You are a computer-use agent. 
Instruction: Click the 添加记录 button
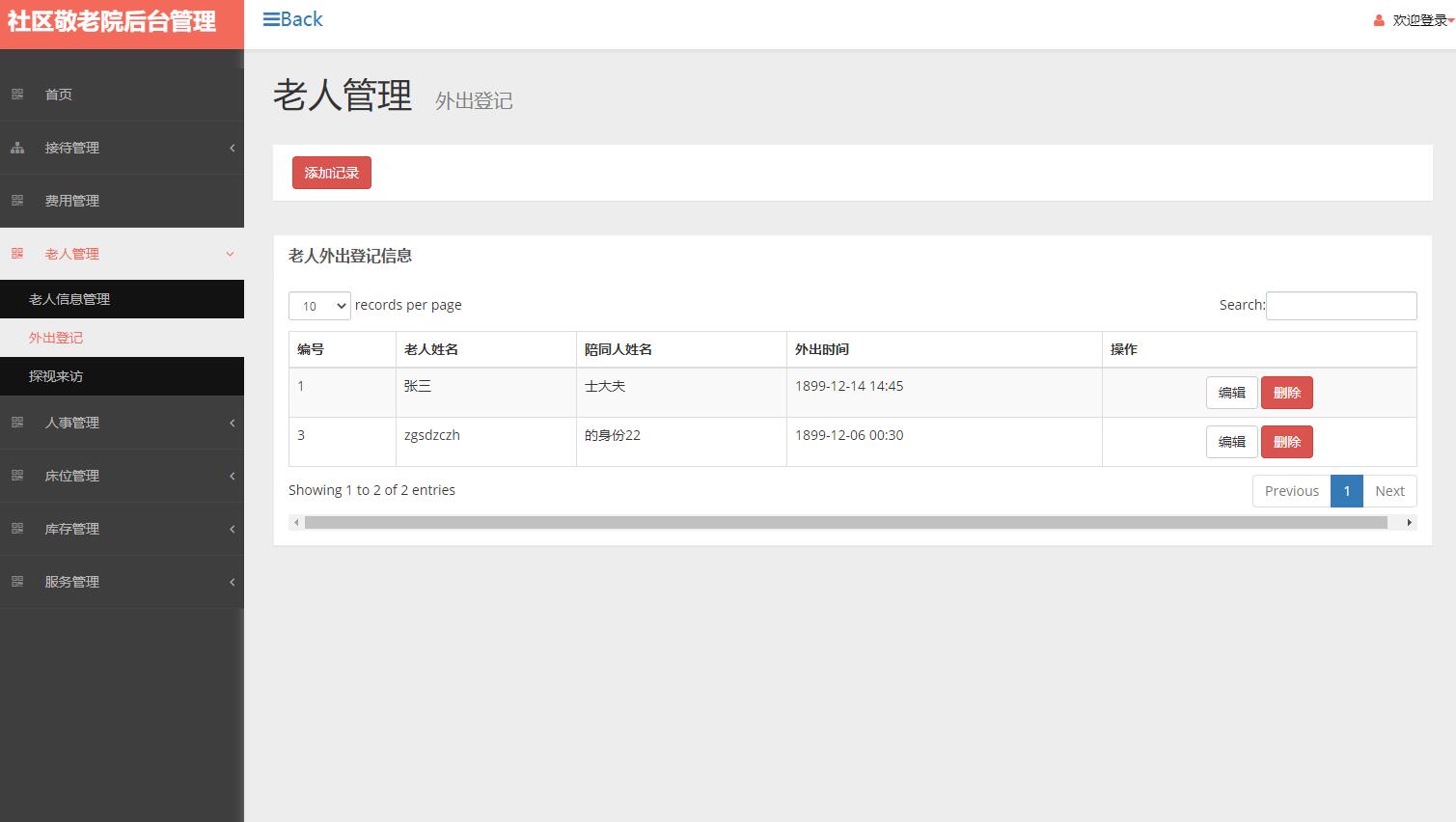pyautogui.click(x=331, y=173)
